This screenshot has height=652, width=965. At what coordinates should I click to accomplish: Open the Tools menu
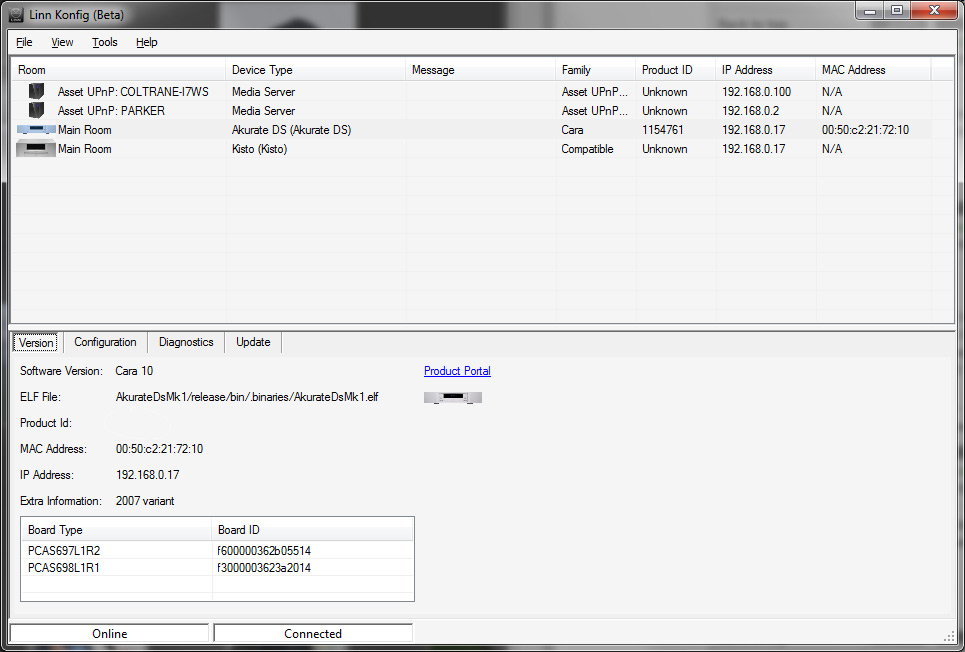pos(105,42)
